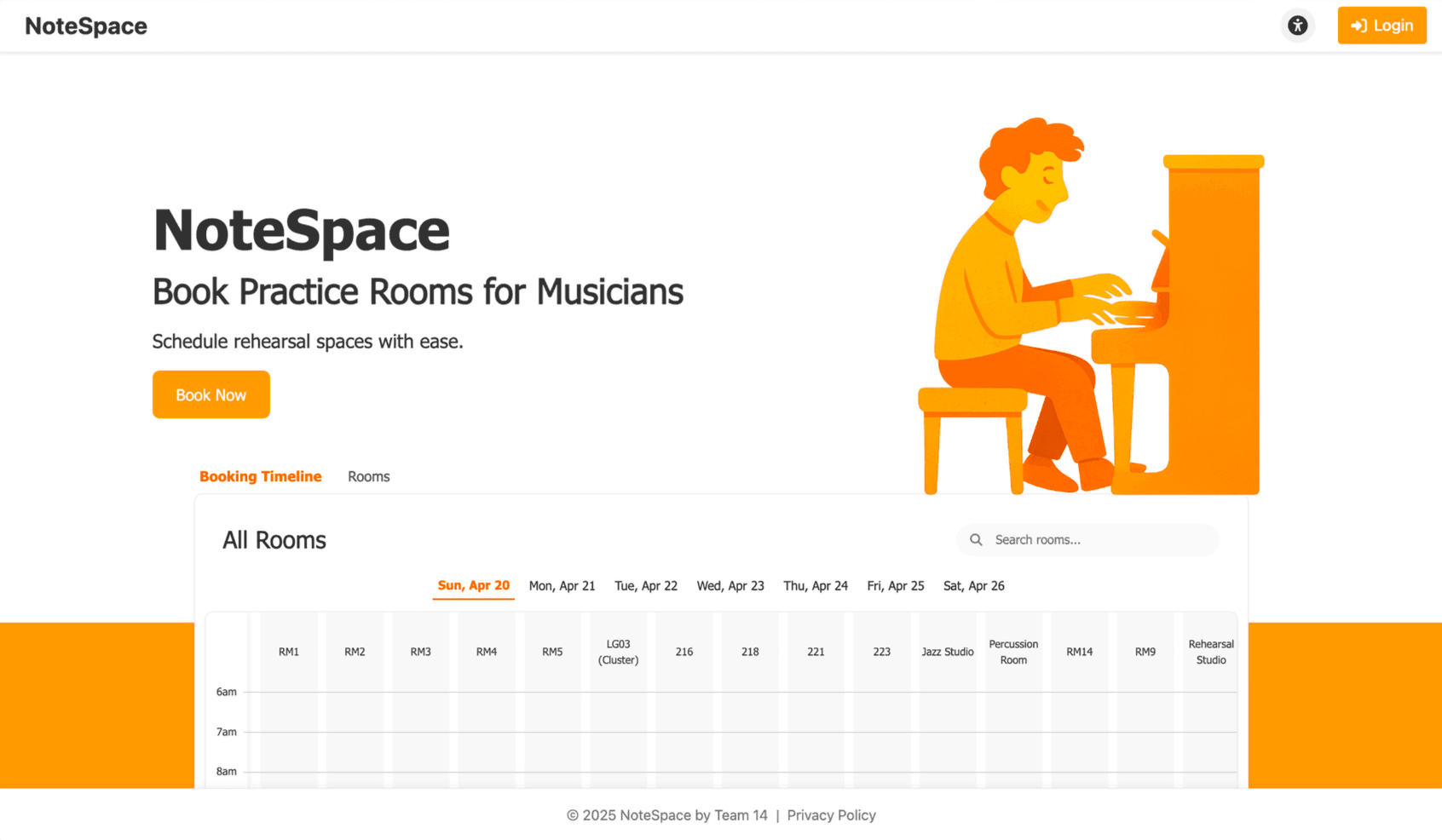Click the NoteSpace logo in header
The width and height of the screenshot is (1442, 840).
pyautogui.click(x=86, y=26)
